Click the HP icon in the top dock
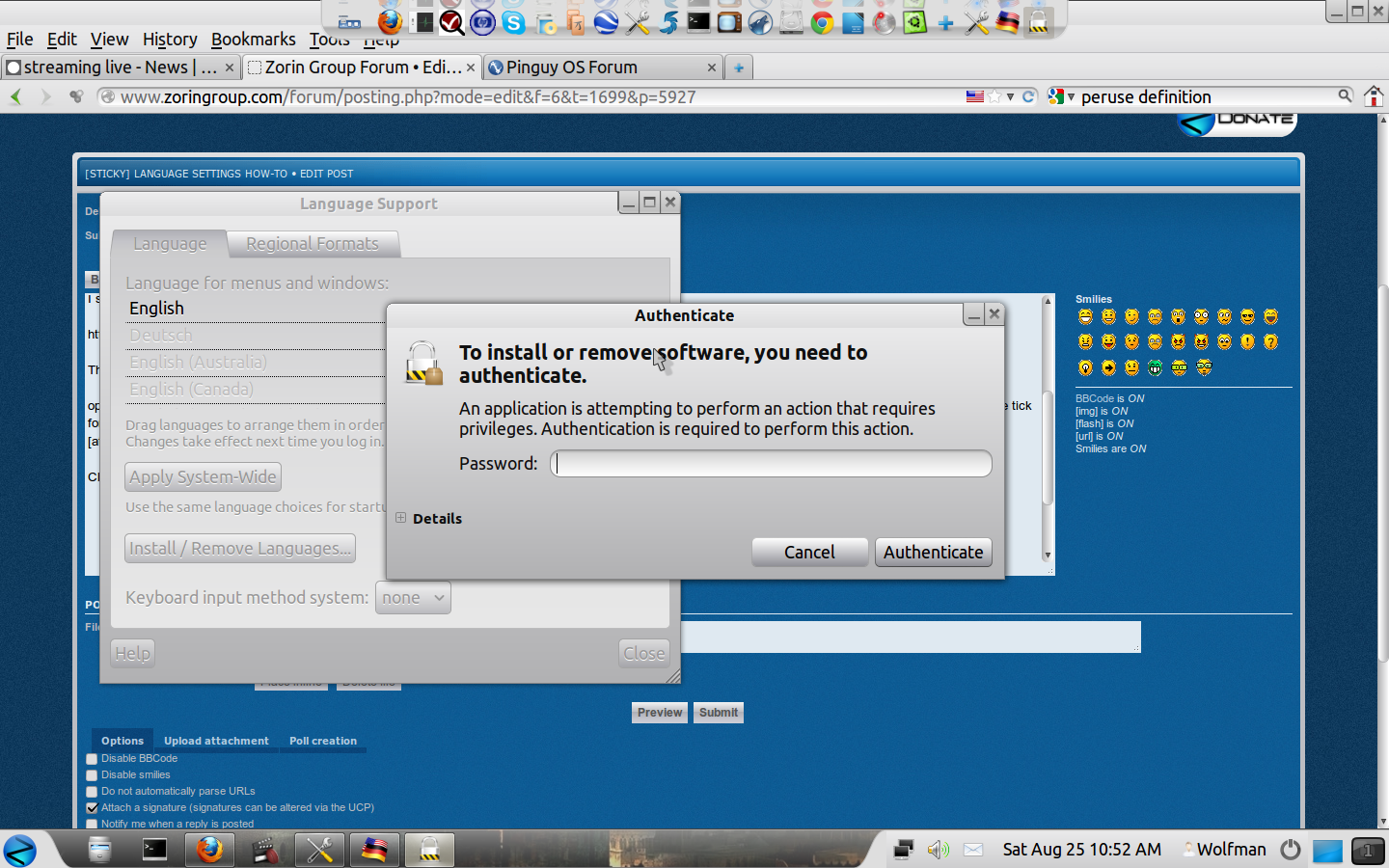This screenshot has width=1389, height=868. [482, 21]
